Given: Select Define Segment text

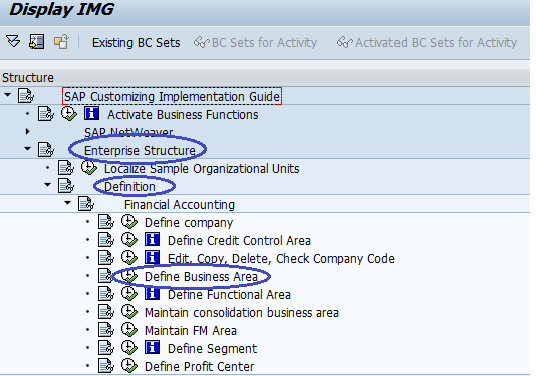Looking at the screenshot, I should (x=212, y=349).
